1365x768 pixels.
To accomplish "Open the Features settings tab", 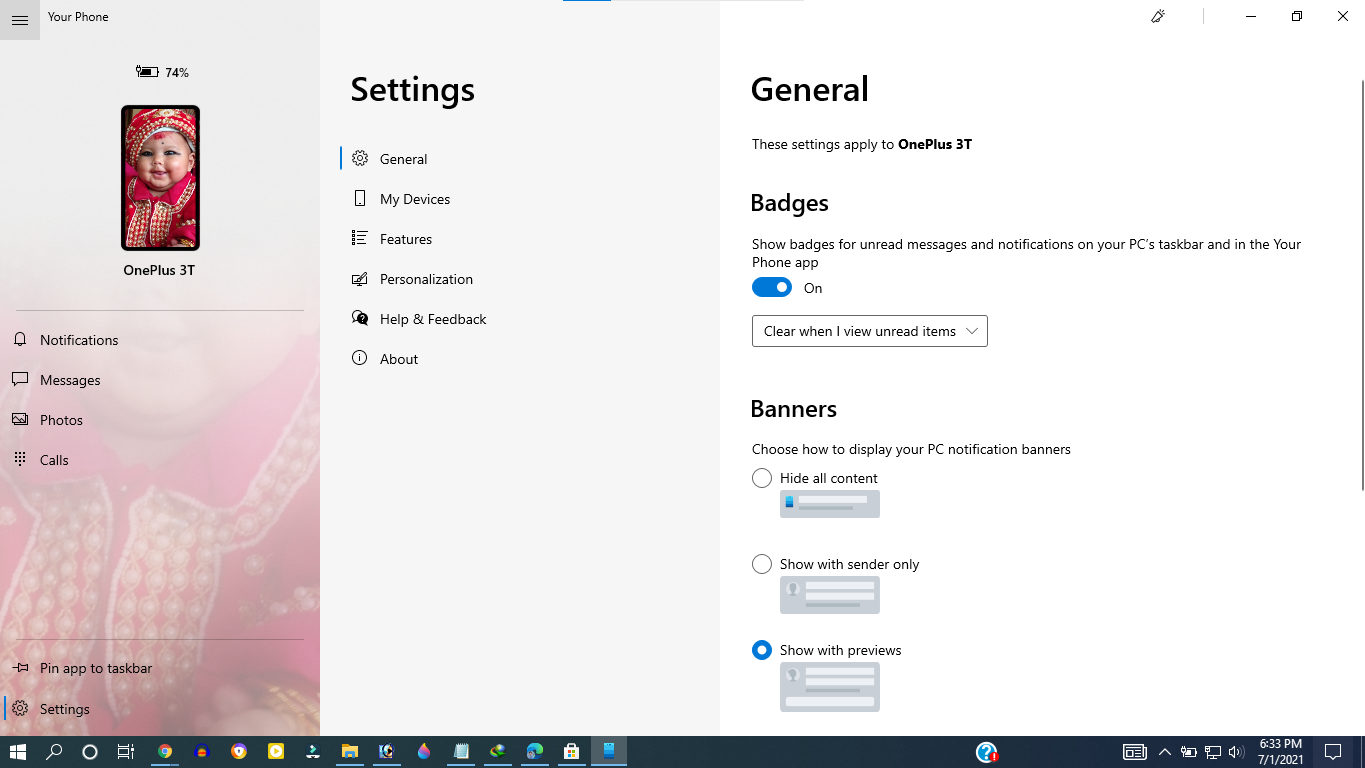I will pyautogui.click(x=520, y=239).
